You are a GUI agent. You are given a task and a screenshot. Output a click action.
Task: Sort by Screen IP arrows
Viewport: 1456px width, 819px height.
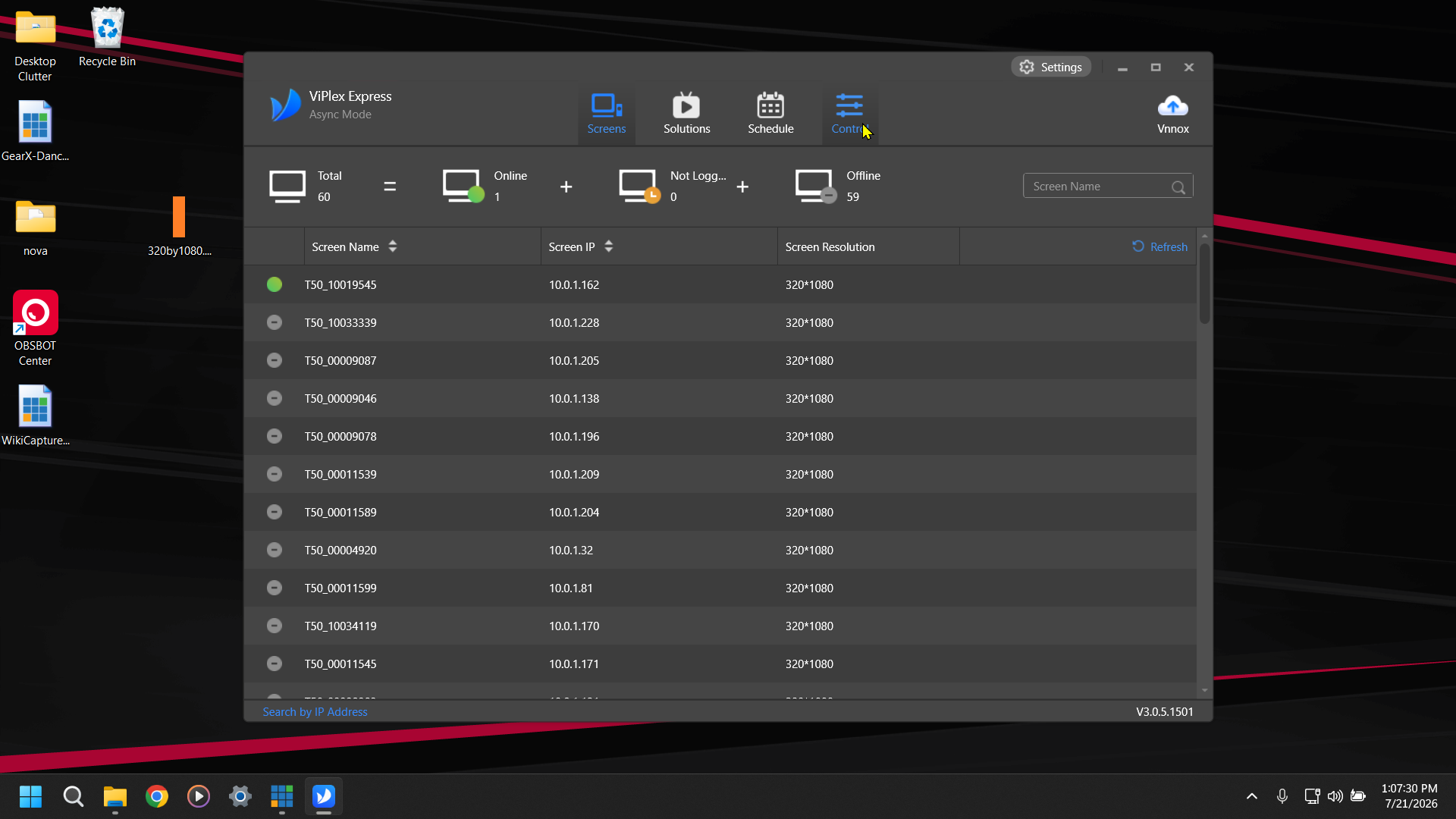tap(609, 246)
